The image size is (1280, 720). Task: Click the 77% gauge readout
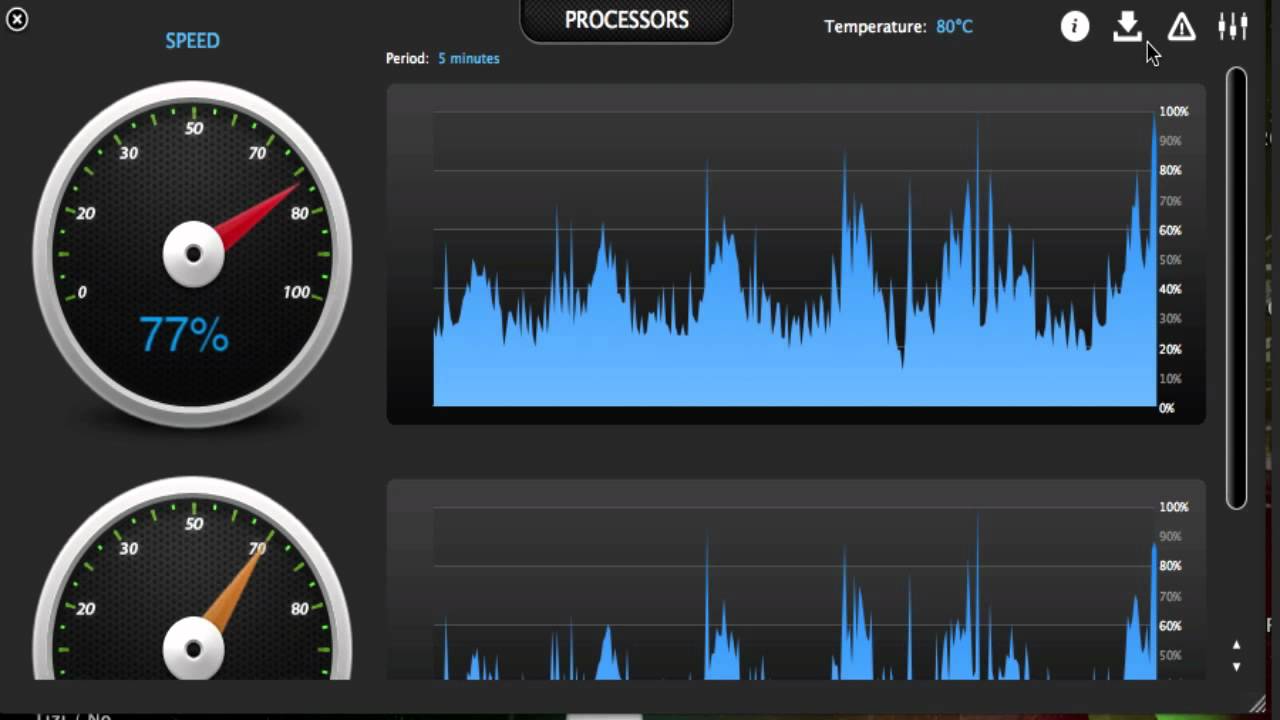coord(184,335)
